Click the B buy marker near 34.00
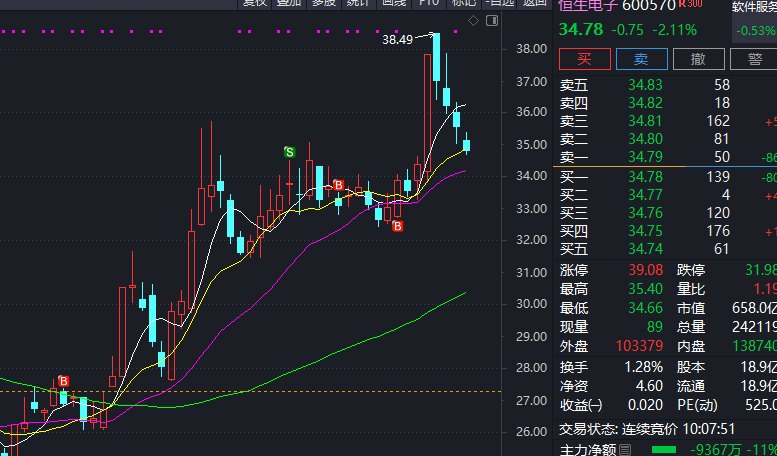The height and width of the screenshot is (456, 777). [x=338, y=185]
